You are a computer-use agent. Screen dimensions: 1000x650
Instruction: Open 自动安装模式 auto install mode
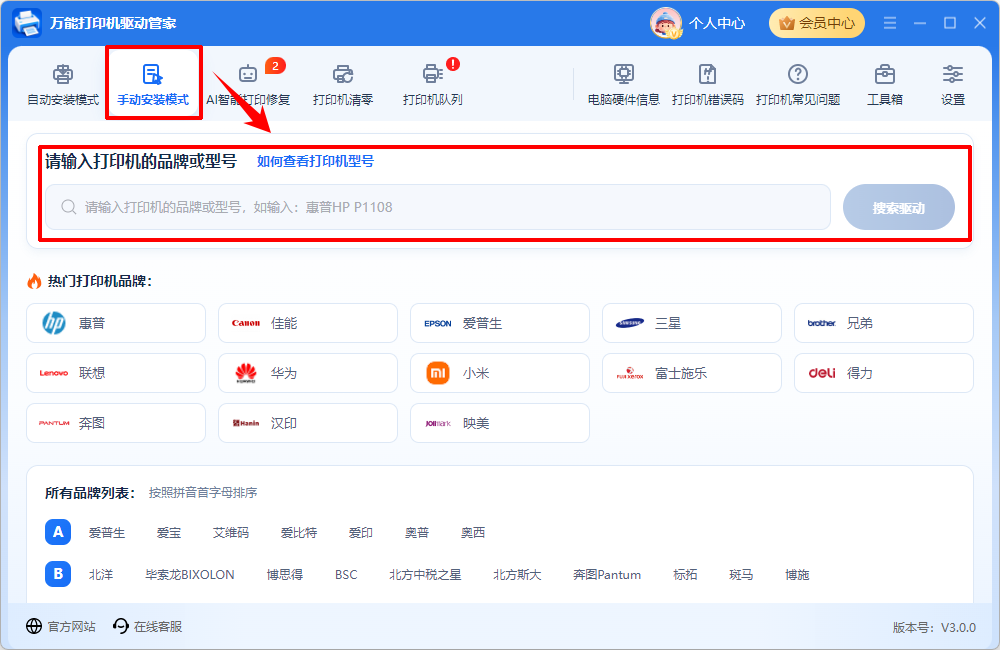pyautogui.click(x=62, y=85)
